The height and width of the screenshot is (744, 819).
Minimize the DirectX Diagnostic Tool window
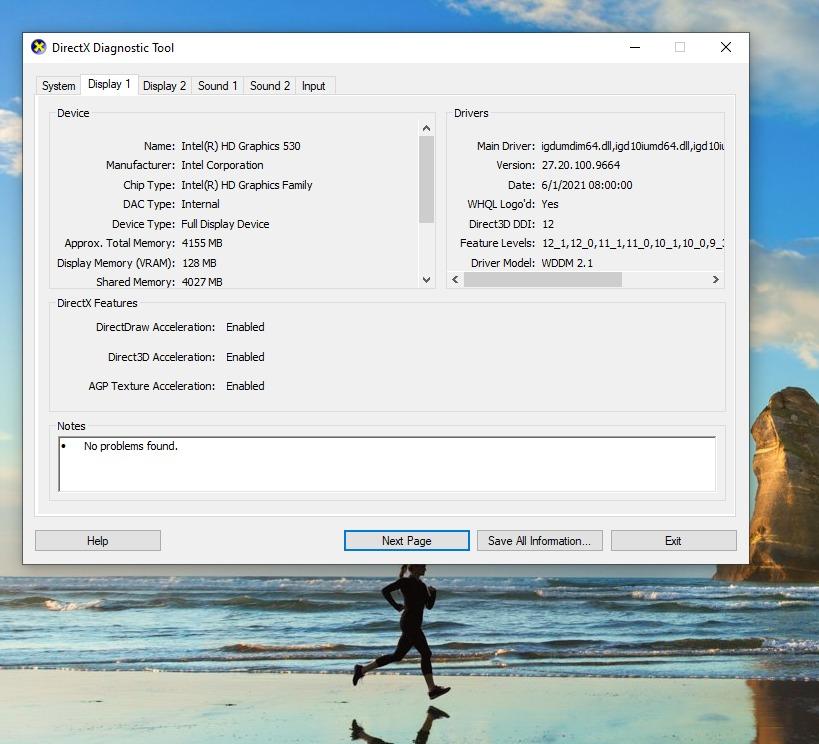pos(634,46)
